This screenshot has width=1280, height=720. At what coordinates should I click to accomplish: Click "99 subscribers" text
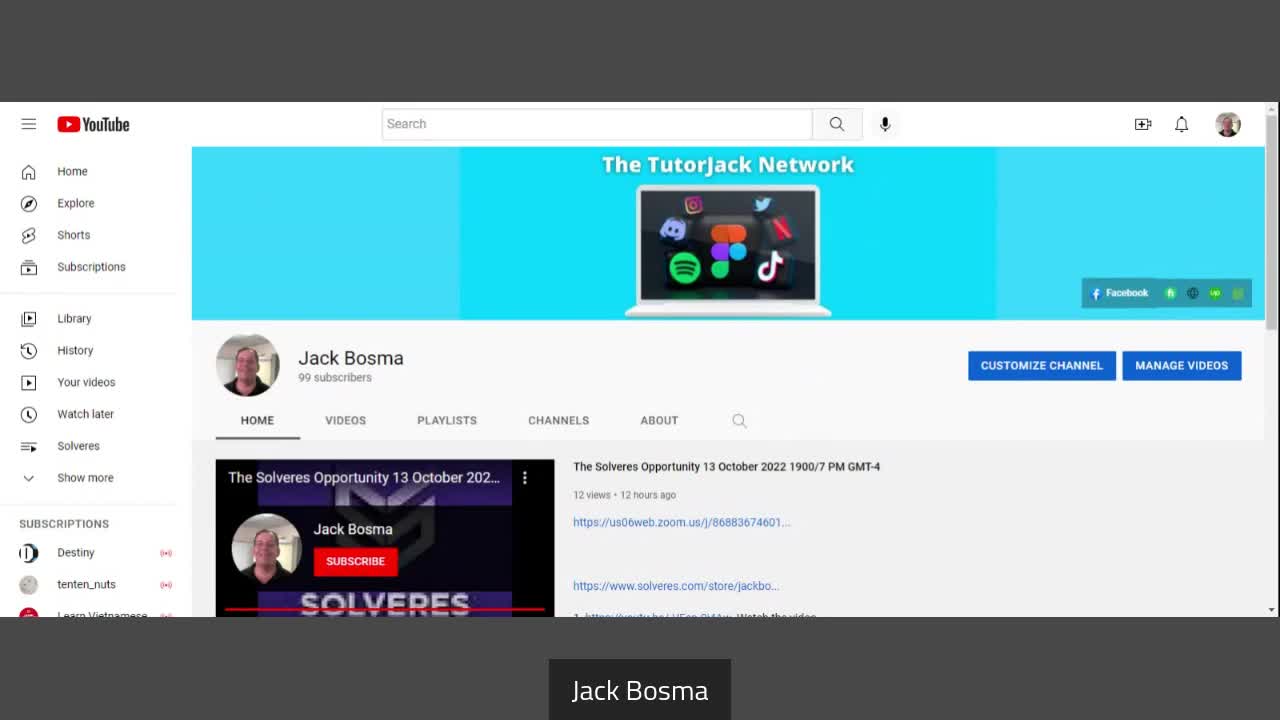coord(335,378)
